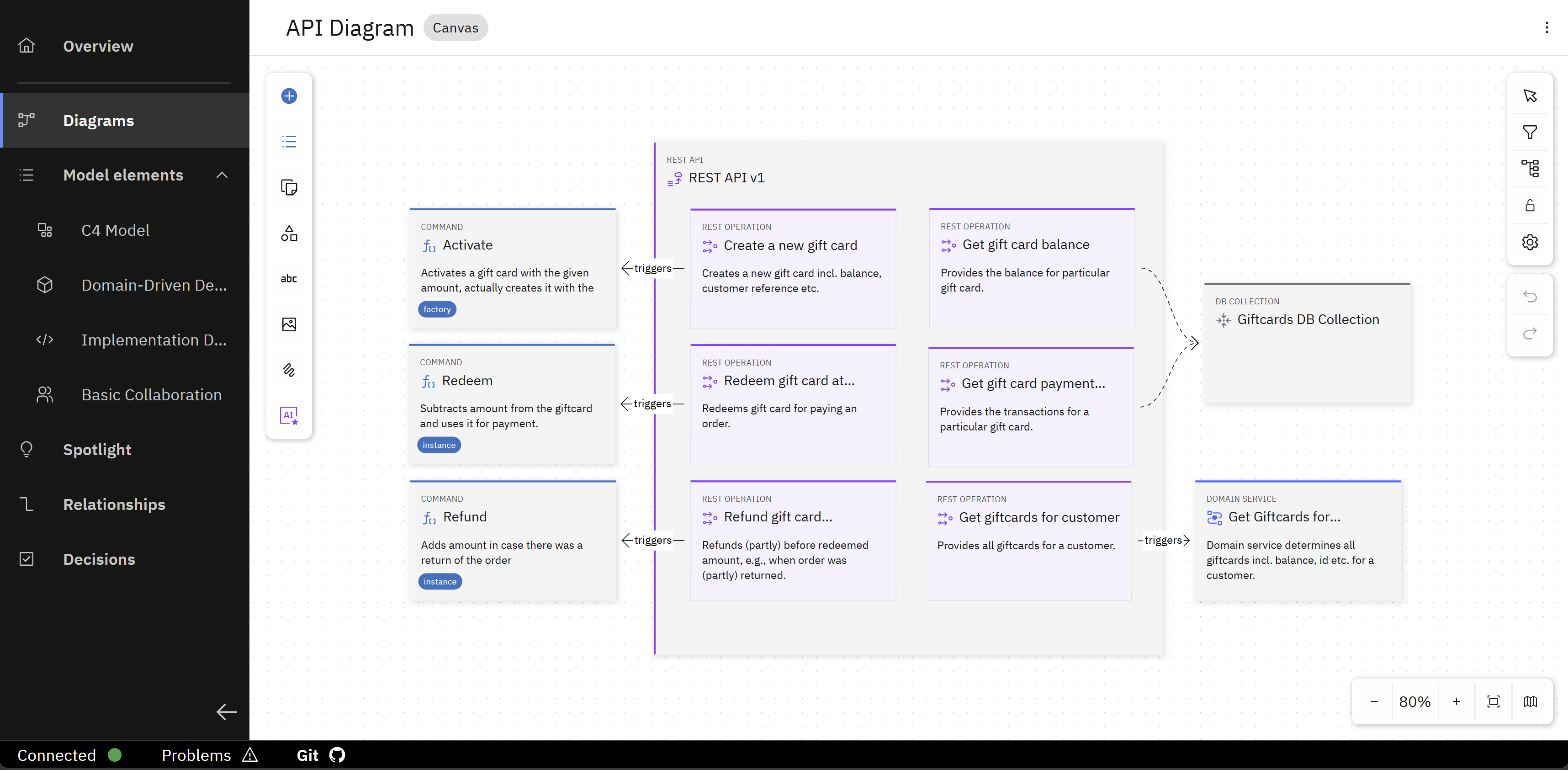Zoom out with the minus button

[1374, 702]
